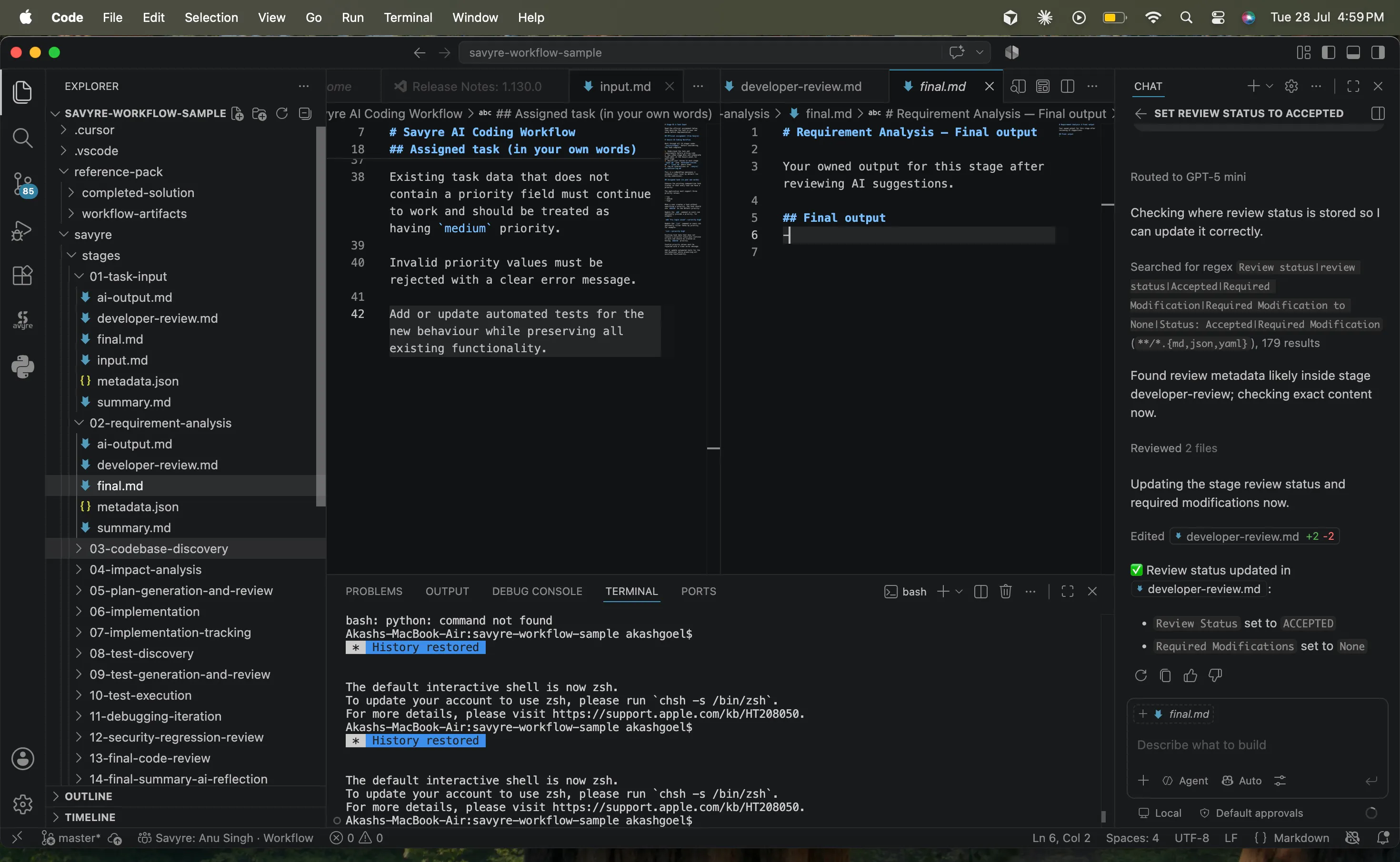1400x862 pixels.
Task: Copy the chat response
Action: coord(1165,675)
